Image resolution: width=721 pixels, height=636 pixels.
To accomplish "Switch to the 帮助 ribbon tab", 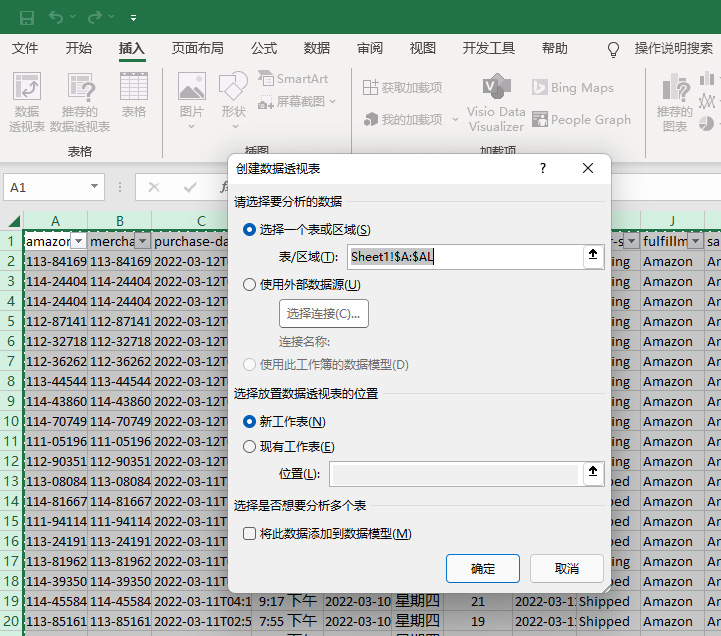I will [555, 48].
